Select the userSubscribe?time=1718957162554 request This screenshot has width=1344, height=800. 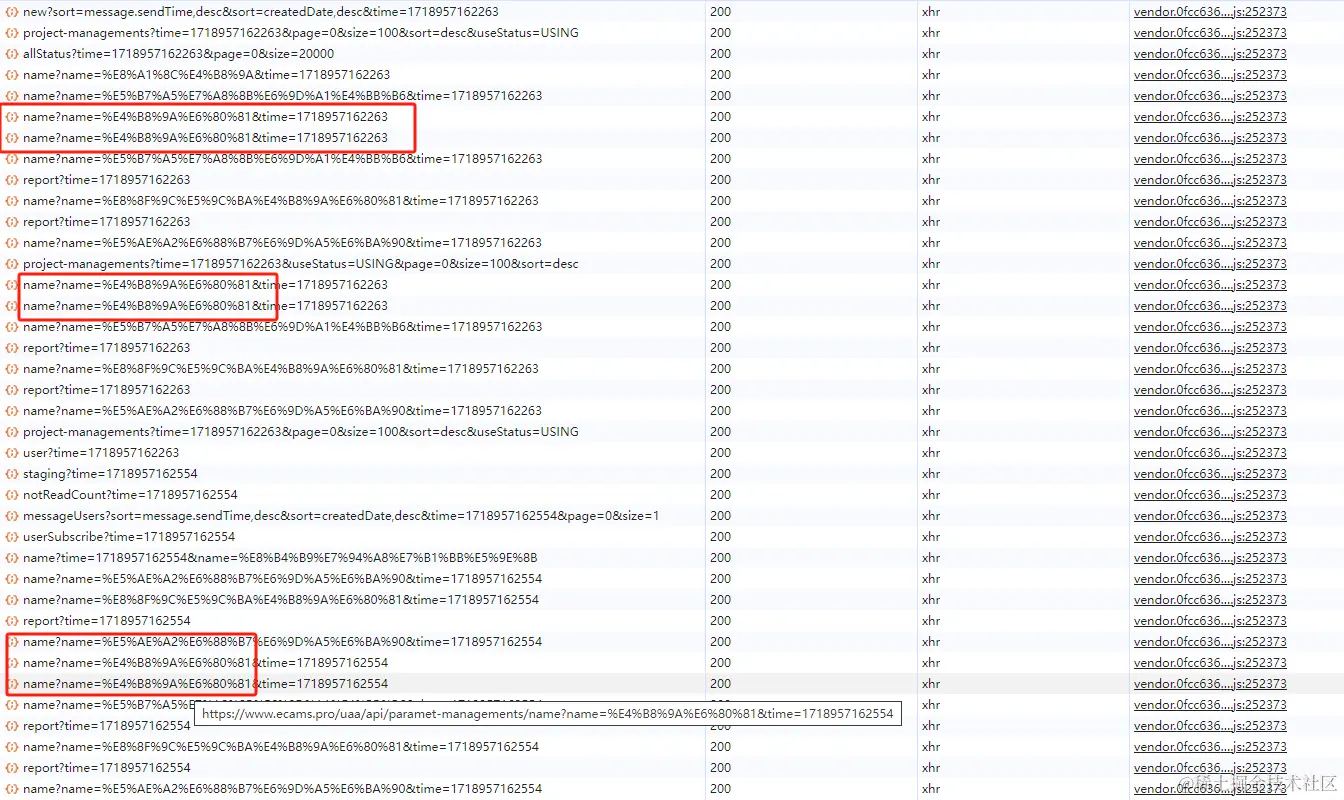pyautogui.click(x=129, y=537)
